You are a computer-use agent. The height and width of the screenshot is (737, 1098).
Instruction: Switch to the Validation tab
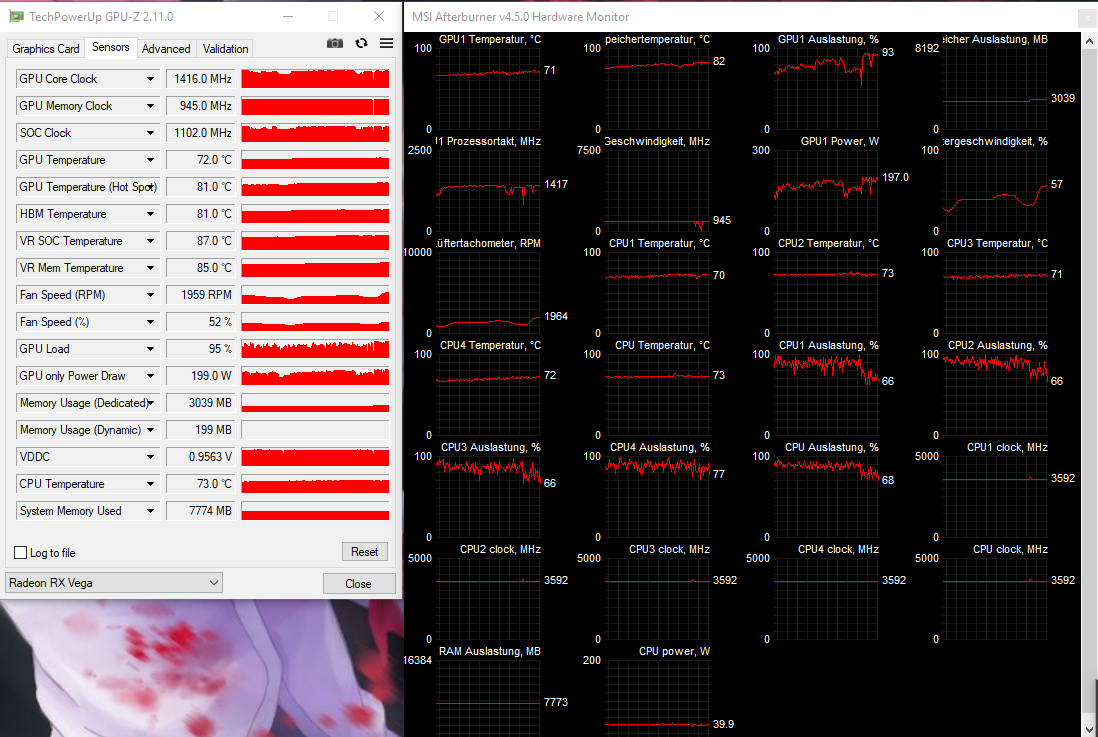click(x=225, y=48)
